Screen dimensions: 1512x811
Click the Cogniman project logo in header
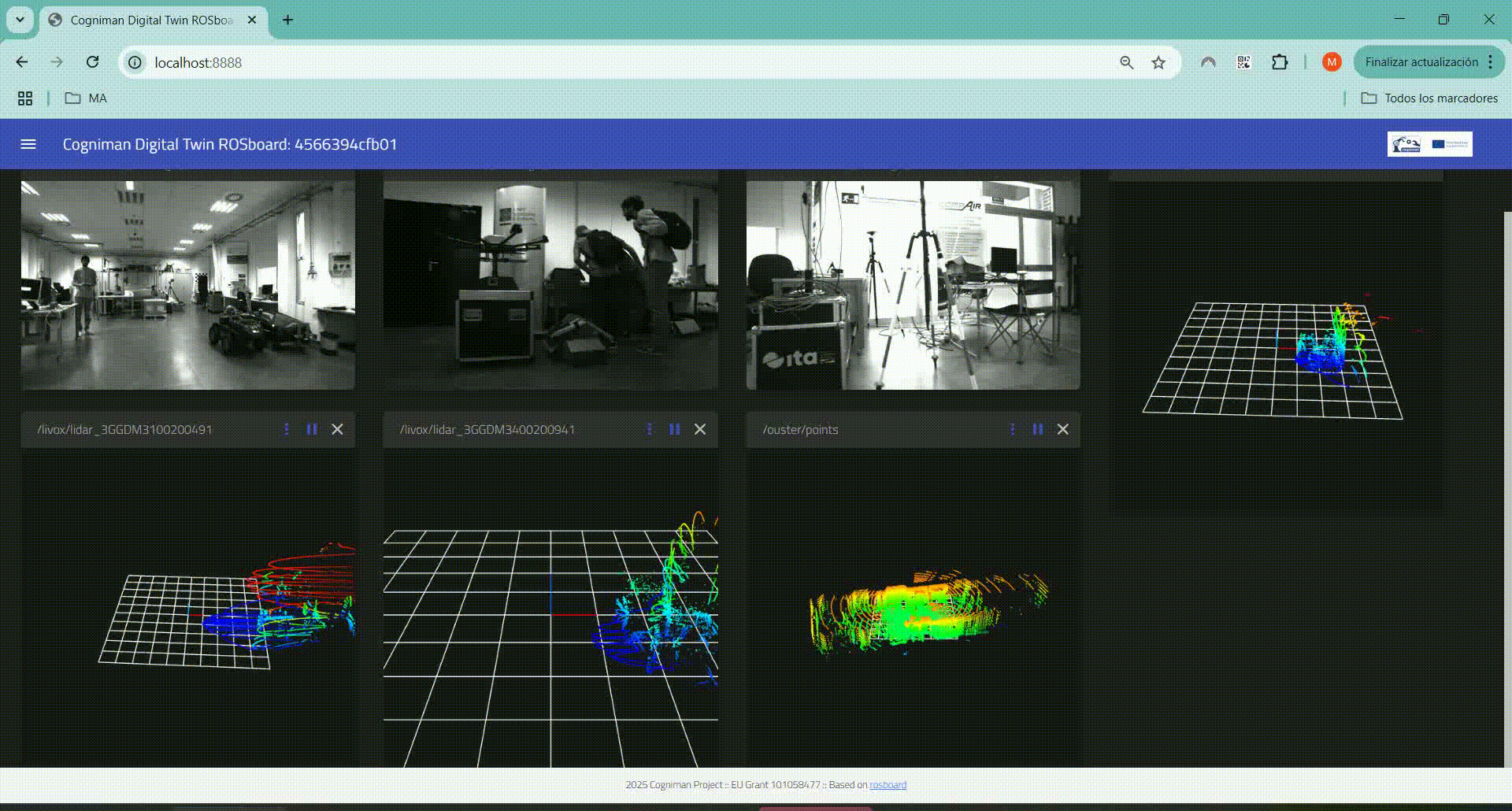[x=1429, y=144]
